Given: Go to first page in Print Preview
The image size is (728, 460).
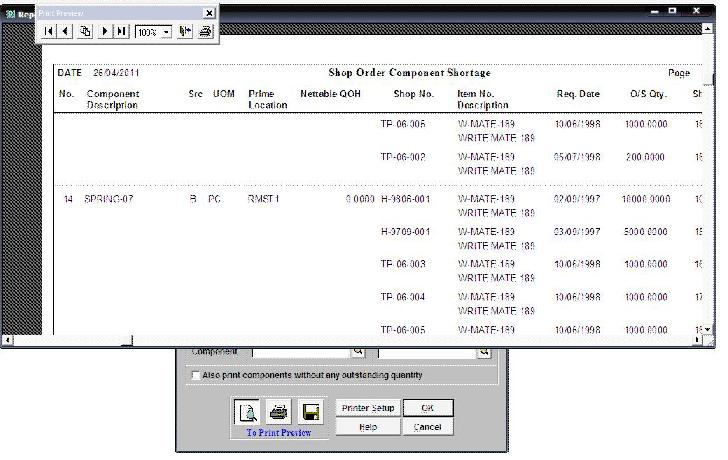Looking at the screenshot, I should tap(48, 31).
